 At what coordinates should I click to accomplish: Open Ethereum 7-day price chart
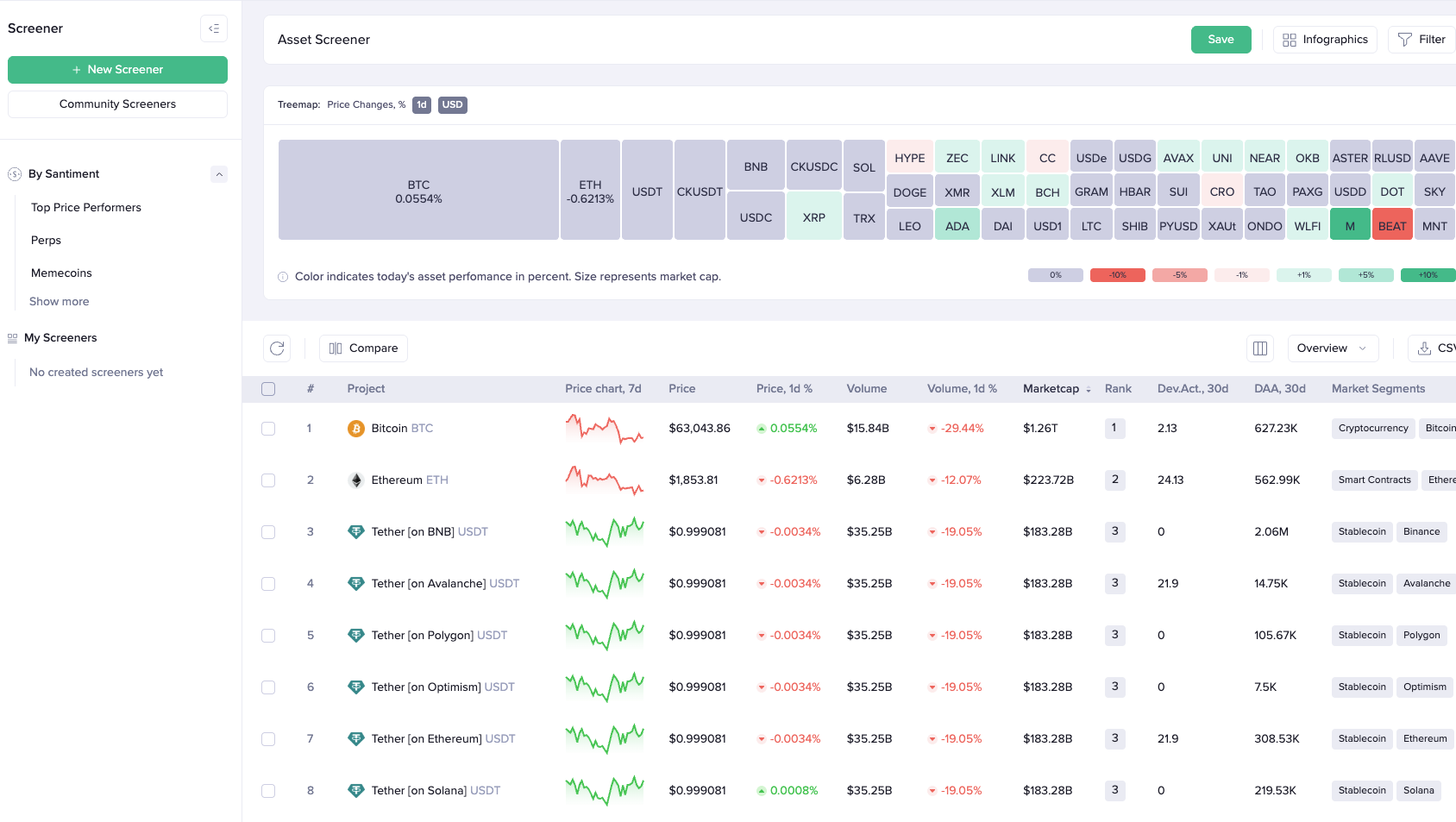click(x=605, y=480)
